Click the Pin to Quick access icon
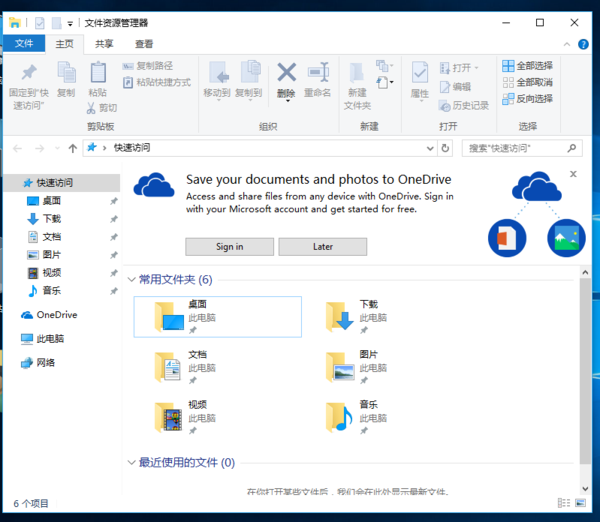600x522 pixels. pos(29,72)
